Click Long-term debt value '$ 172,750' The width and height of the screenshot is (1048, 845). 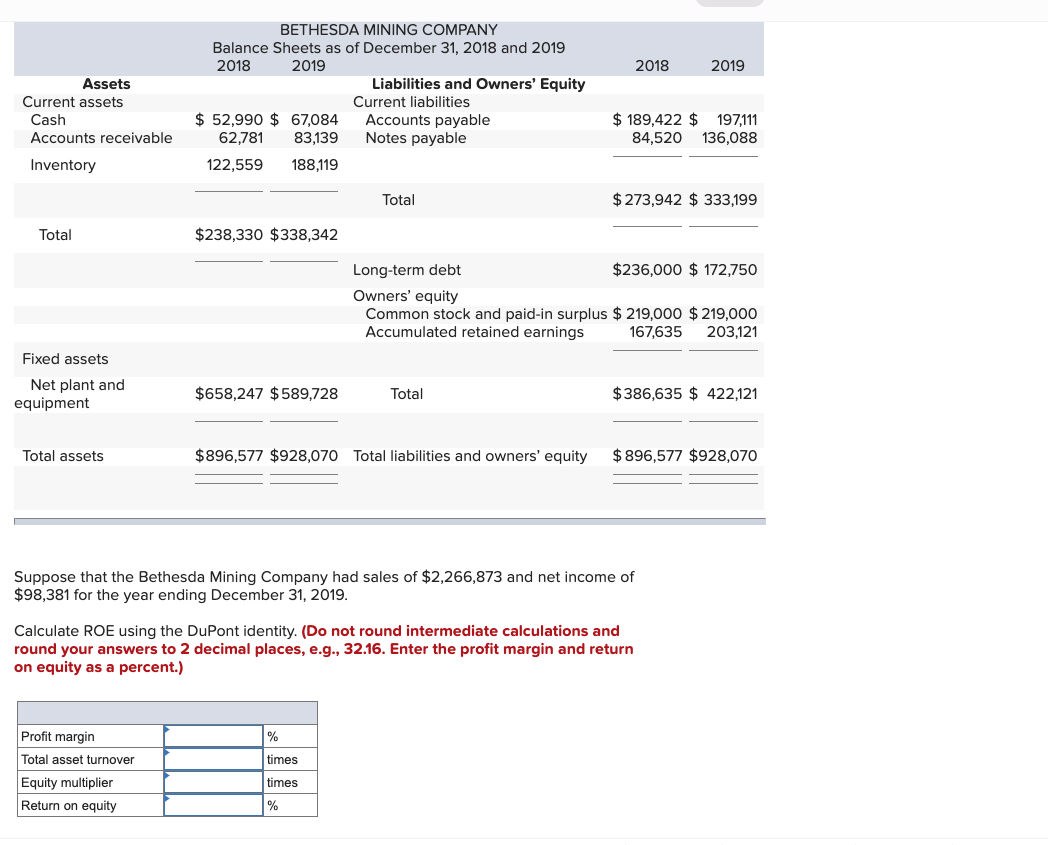[x=723, y=270]
